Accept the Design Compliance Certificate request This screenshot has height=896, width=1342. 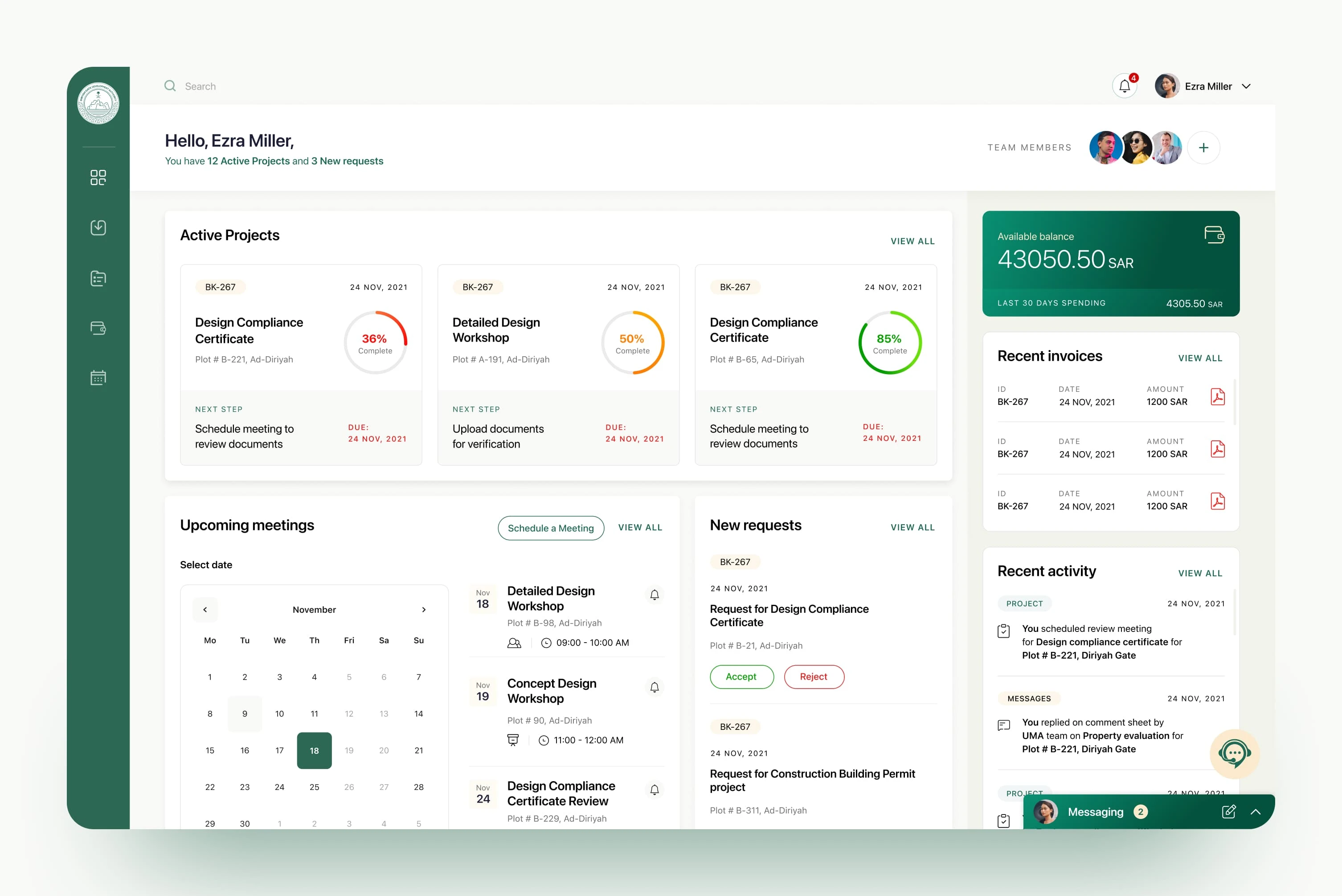point(741,676)
